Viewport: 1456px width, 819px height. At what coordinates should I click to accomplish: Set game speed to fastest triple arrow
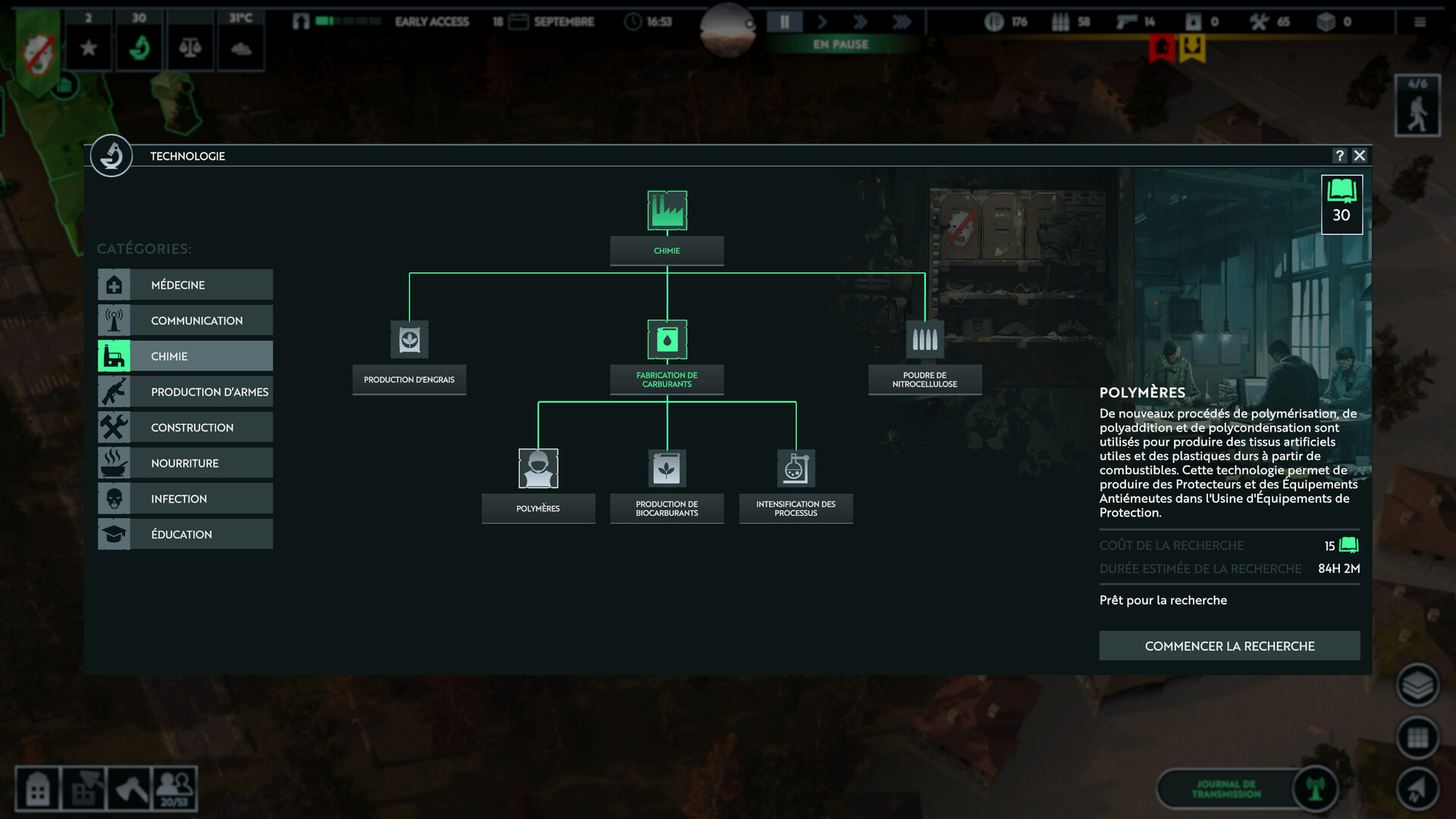[x=902, y=22]
